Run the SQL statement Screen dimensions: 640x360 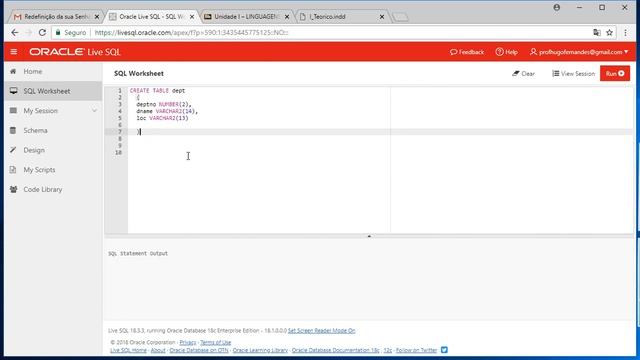pyautogui.click(x=615, y=73)
